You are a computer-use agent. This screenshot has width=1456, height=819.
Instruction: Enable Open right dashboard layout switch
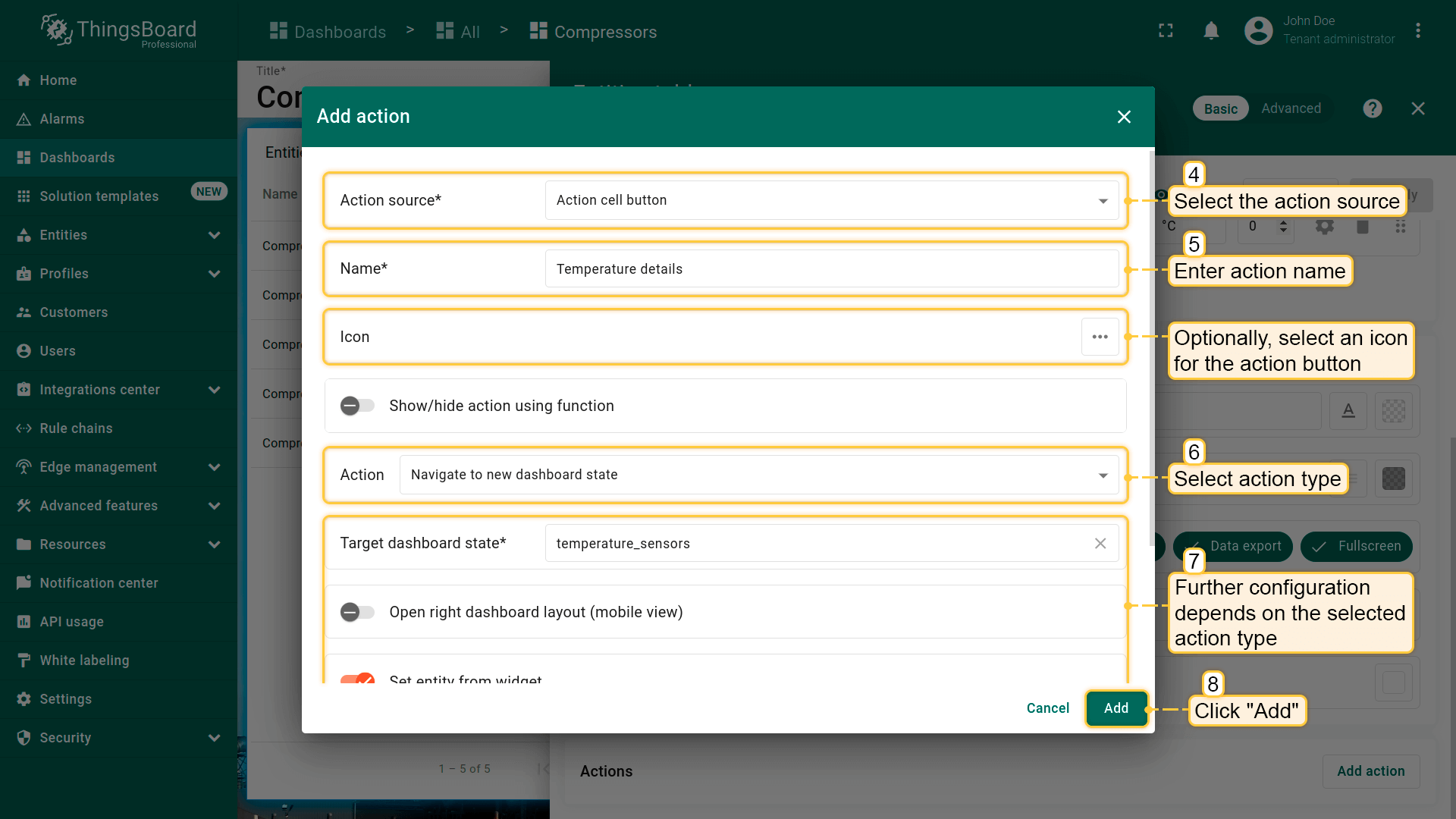(x=357, y=612)
